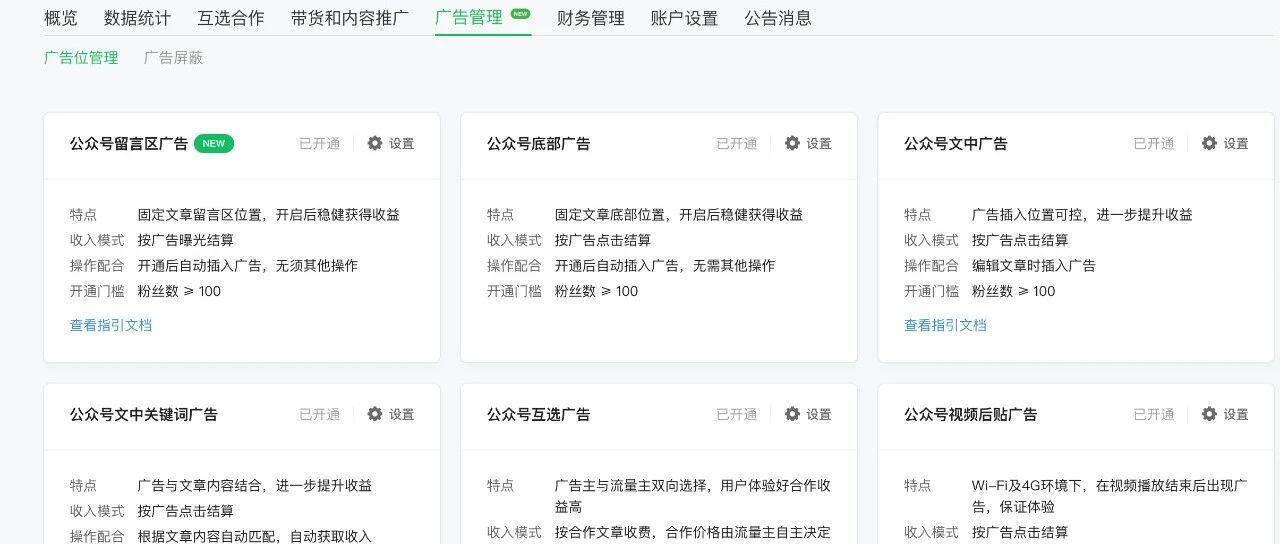The width and height of the screenshot is (1280, 544).
Task: Open 设置 for 公众号视频后贴广告
Action: (1235, 415)
